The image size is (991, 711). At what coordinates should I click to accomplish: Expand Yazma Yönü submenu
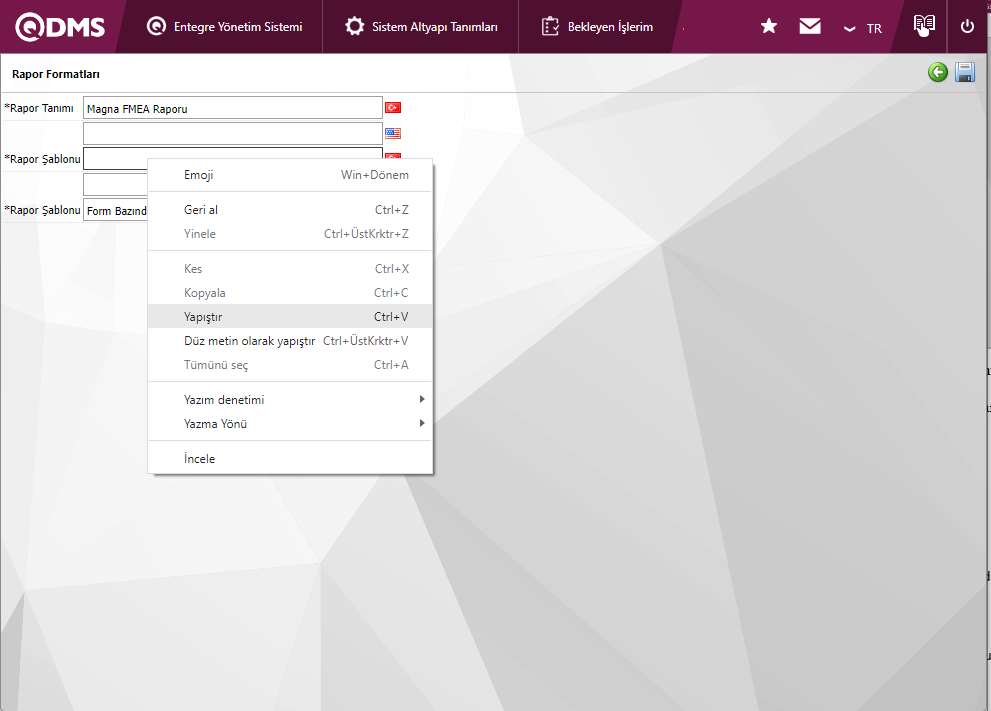coord(290,424)
